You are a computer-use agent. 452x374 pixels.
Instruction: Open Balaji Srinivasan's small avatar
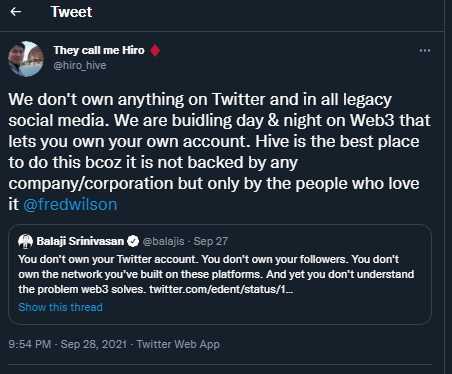pos(25,241)
